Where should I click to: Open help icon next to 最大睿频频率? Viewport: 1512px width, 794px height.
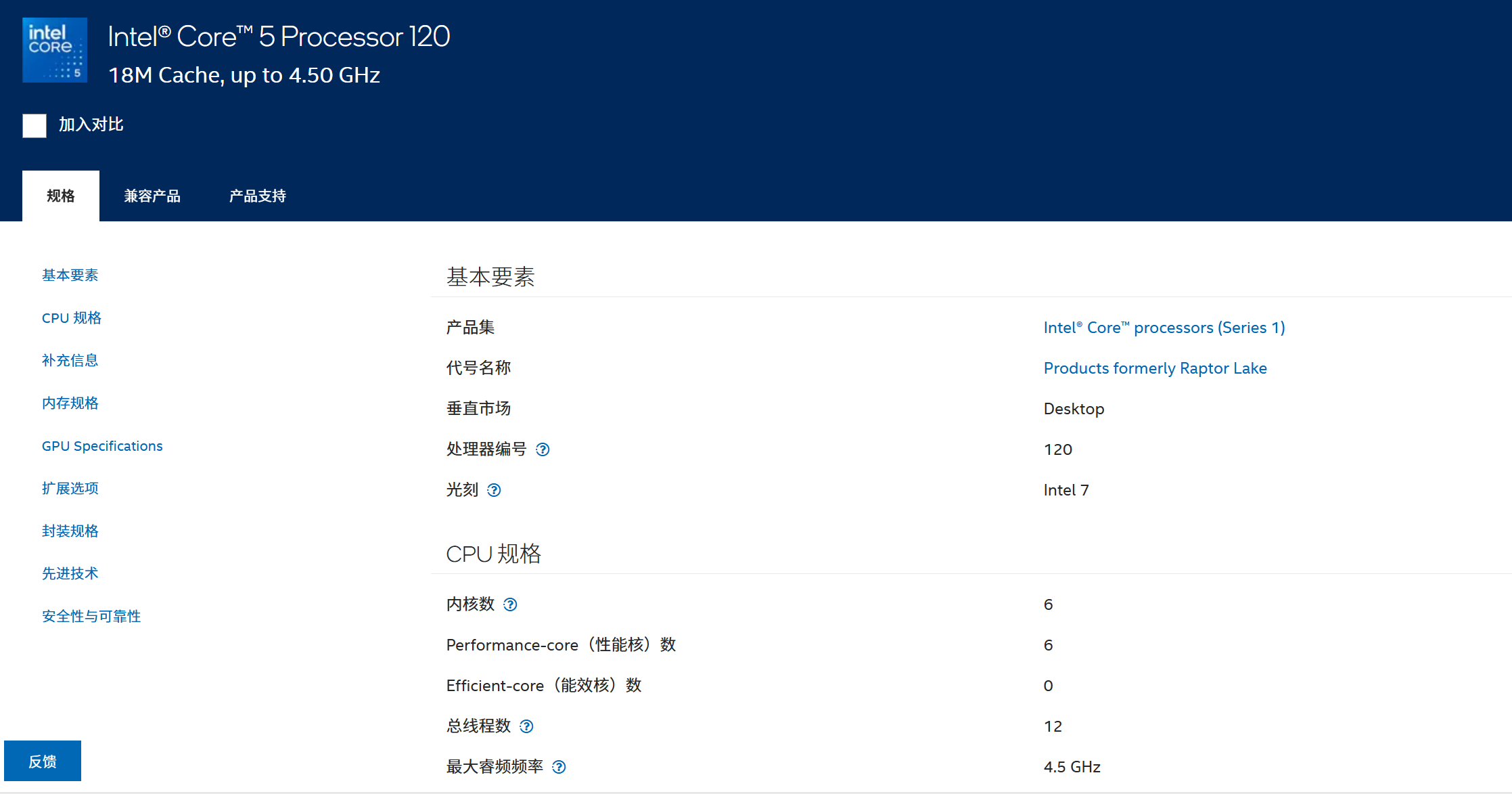coord(559,767)
